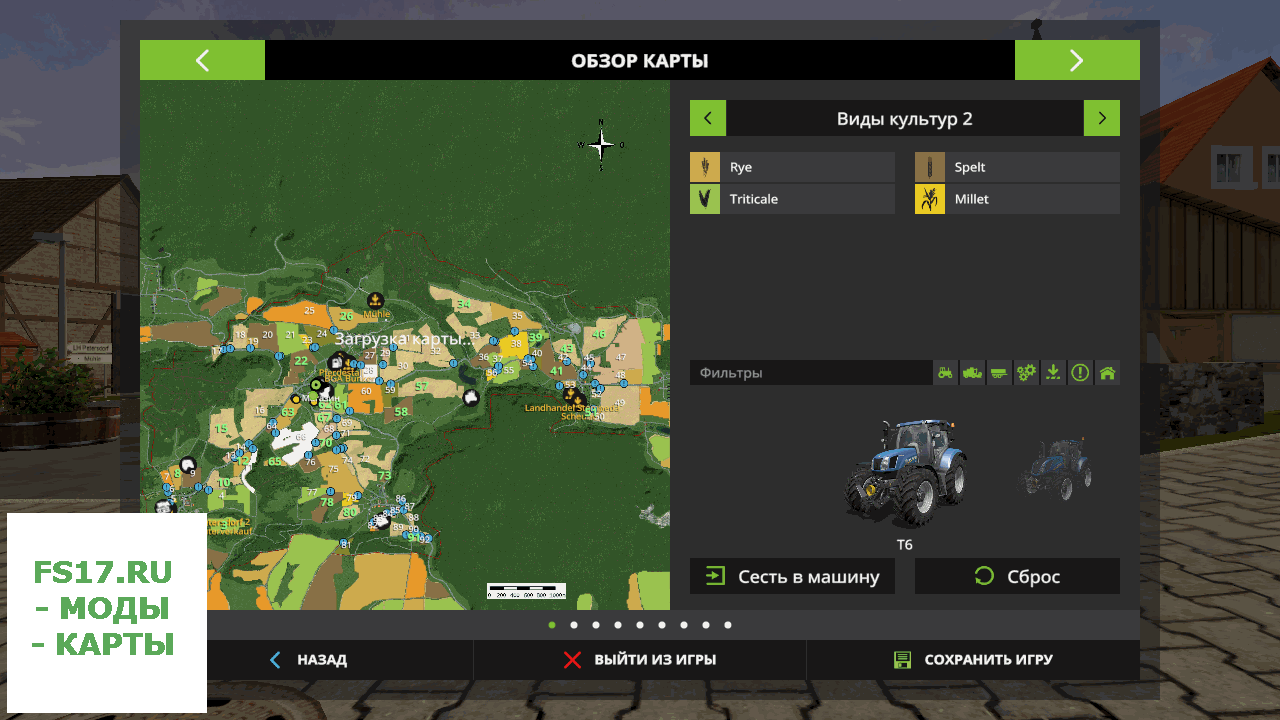Click the orange field 60 on the map

[366, 390]
